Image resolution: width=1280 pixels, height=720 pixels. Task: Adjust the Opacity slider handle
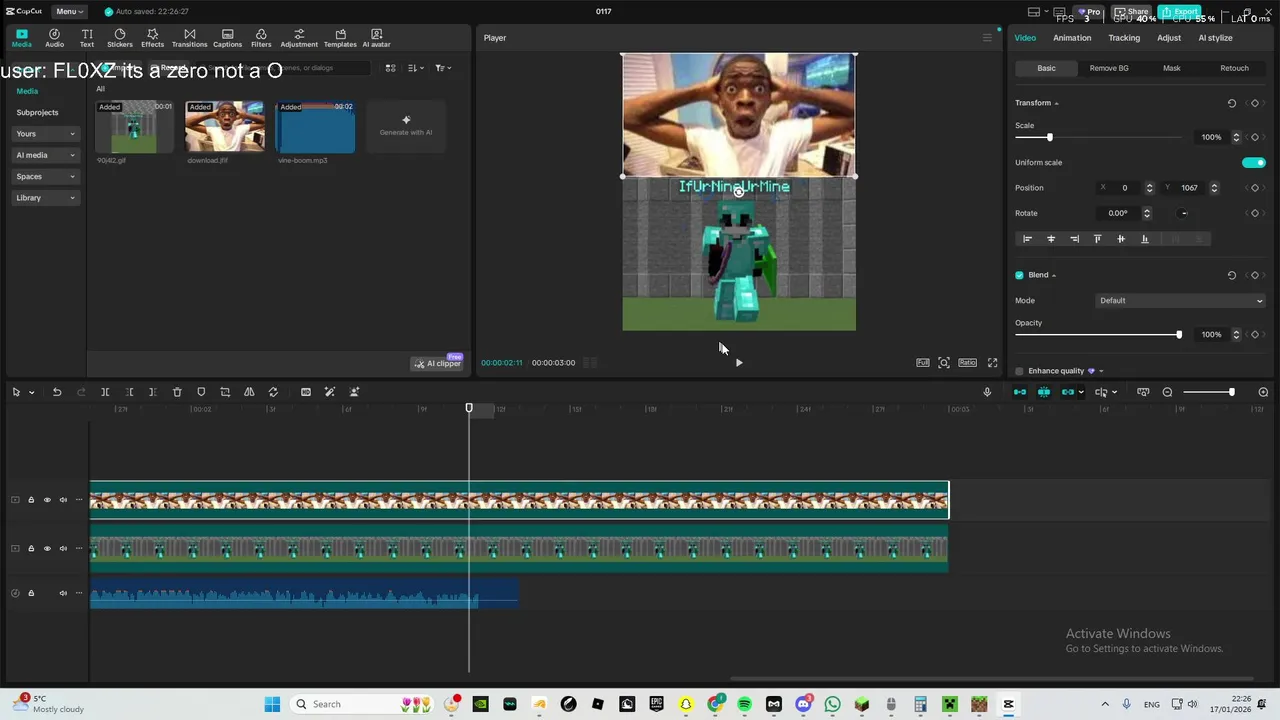coord(1179,334)
